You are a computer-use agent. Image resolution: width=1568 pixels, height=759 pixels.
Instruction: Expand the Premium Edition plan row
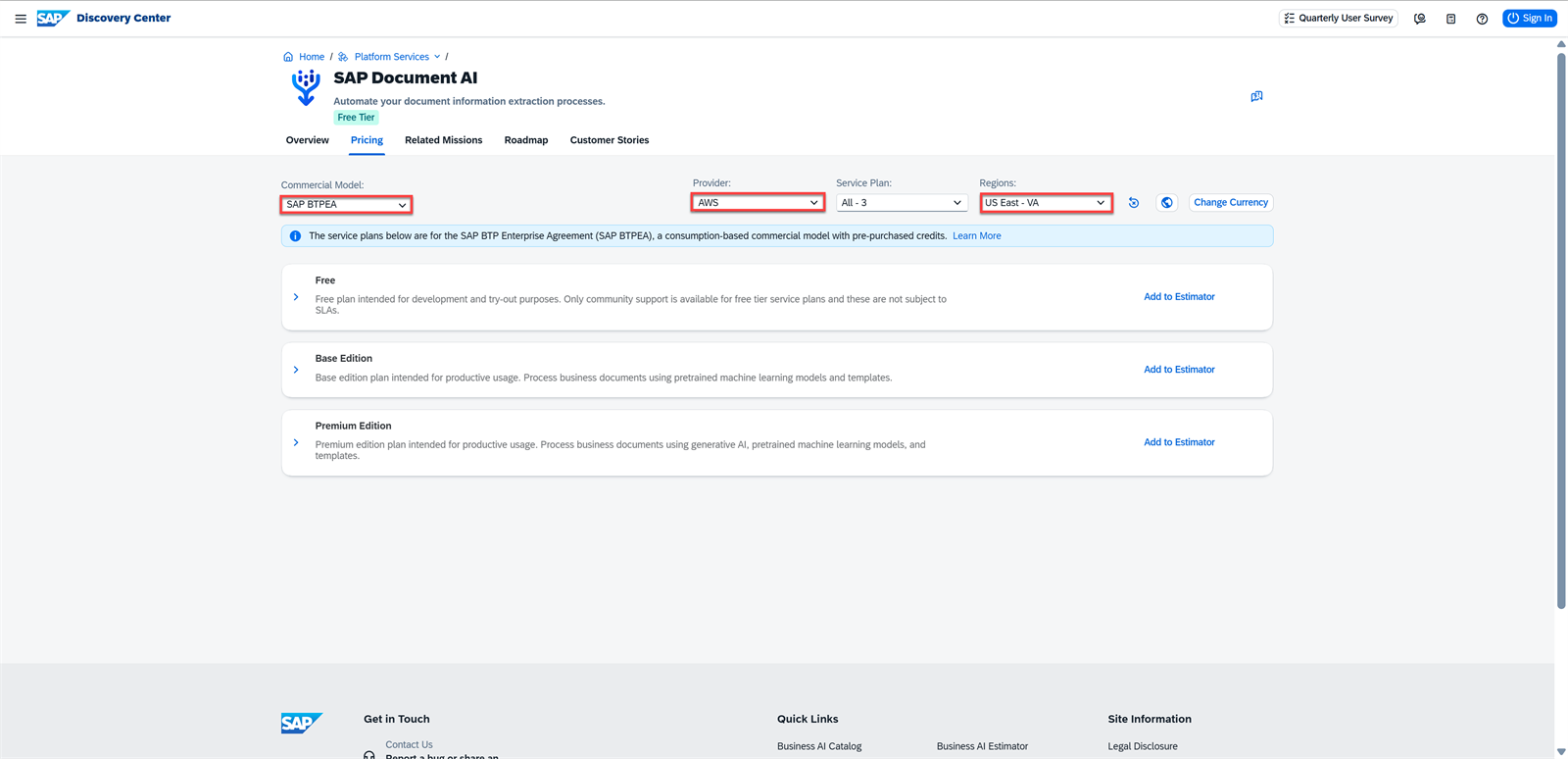click(x=296, y=442)
